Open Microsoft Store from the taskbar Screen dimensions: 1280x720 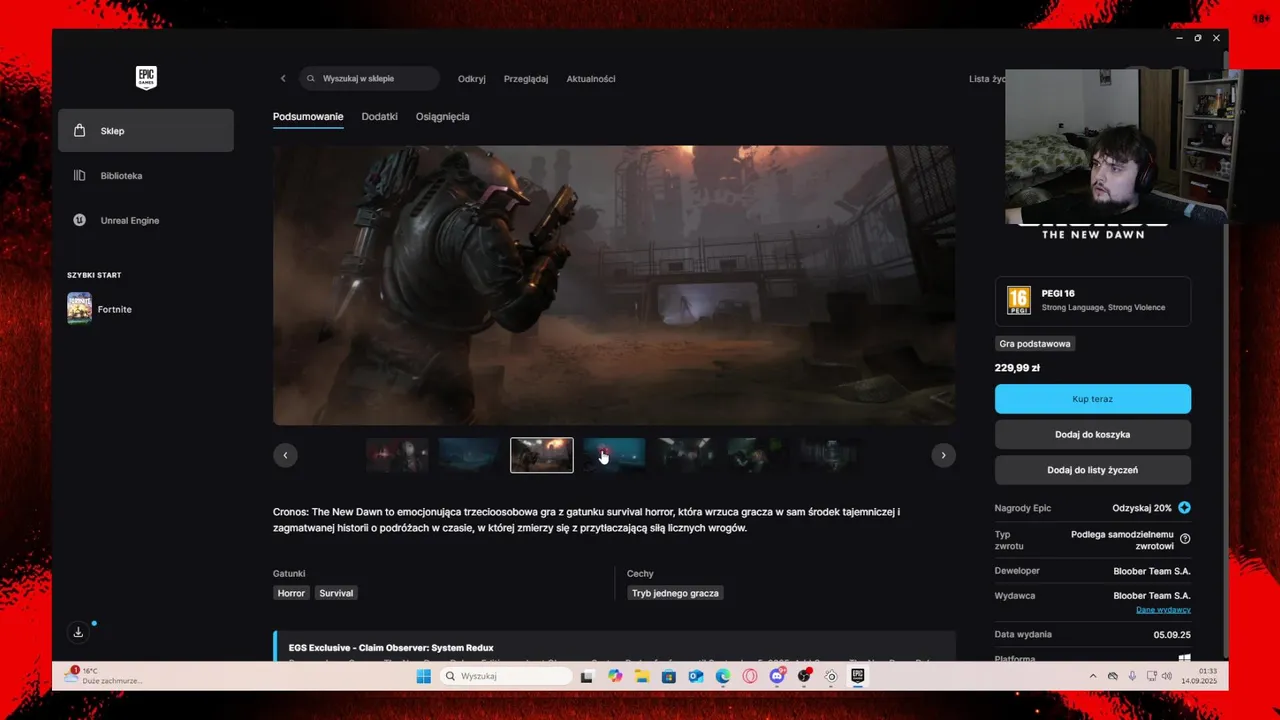click(x=668, y=676)
